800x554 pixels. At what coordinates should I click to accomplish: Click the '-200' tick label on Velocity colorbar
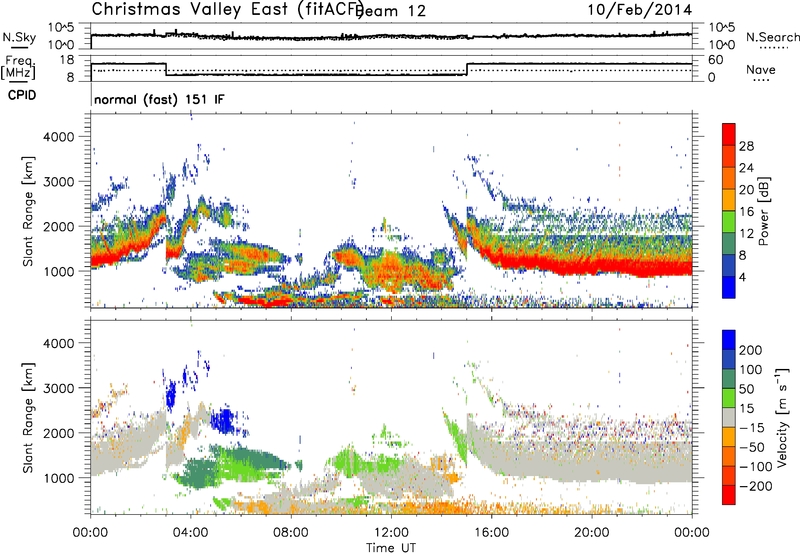click(756, 486)
